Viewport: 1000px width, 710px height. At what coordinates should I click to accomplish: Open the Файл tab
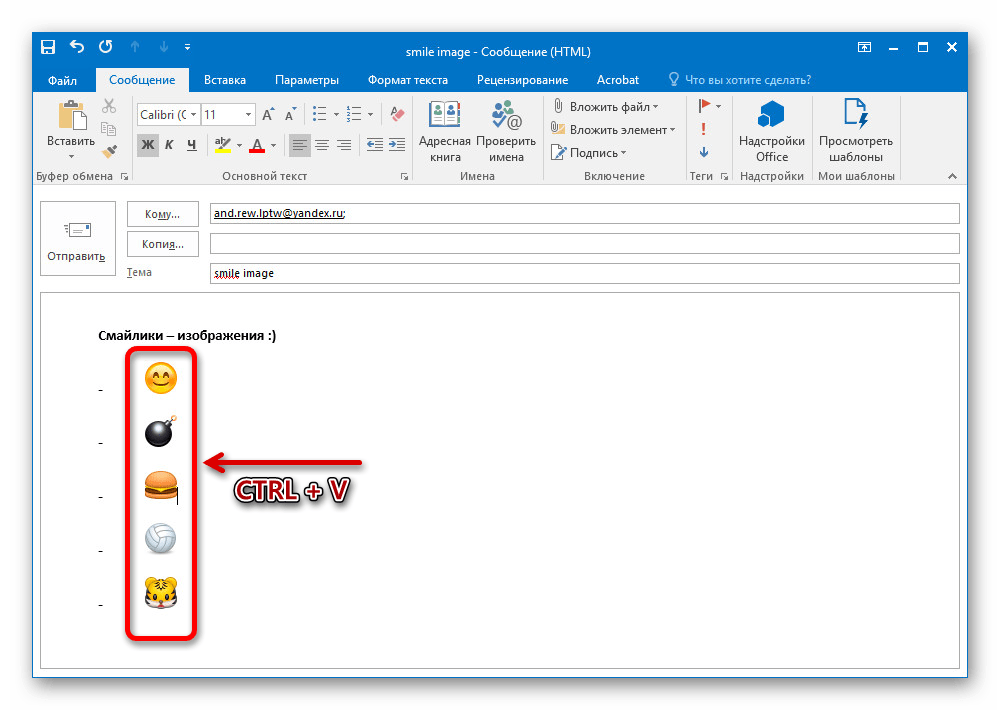point(62,80)
